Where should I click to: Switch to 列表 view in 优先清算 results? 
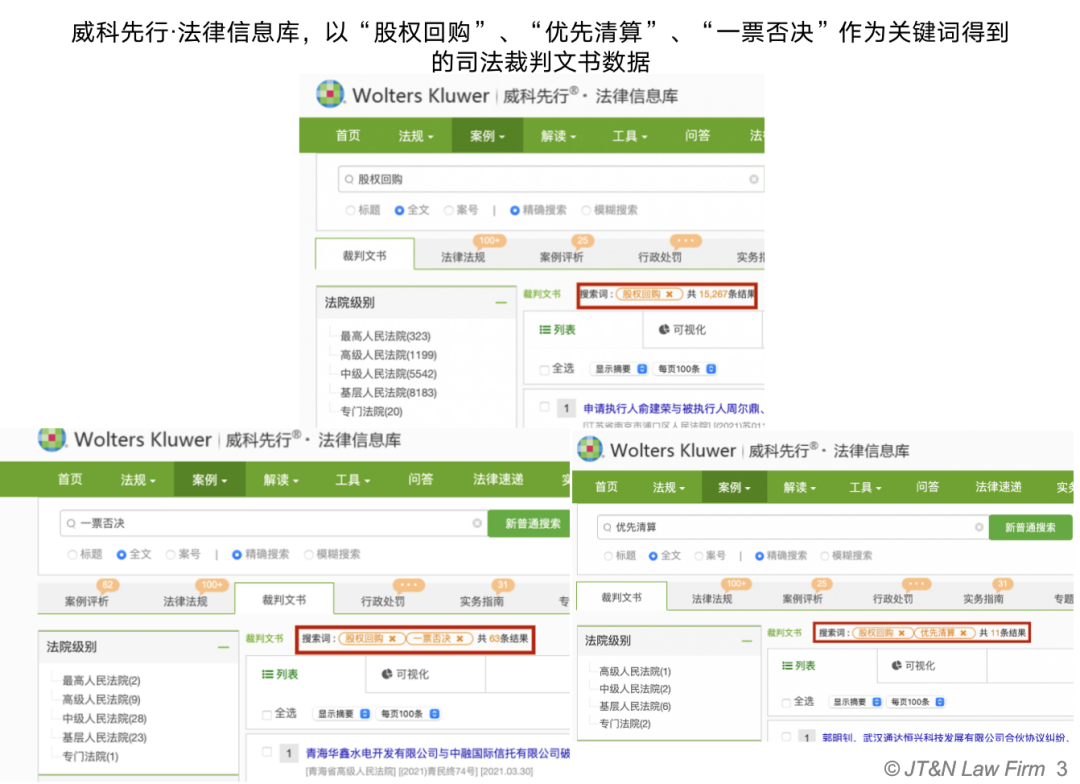point(797,666)
